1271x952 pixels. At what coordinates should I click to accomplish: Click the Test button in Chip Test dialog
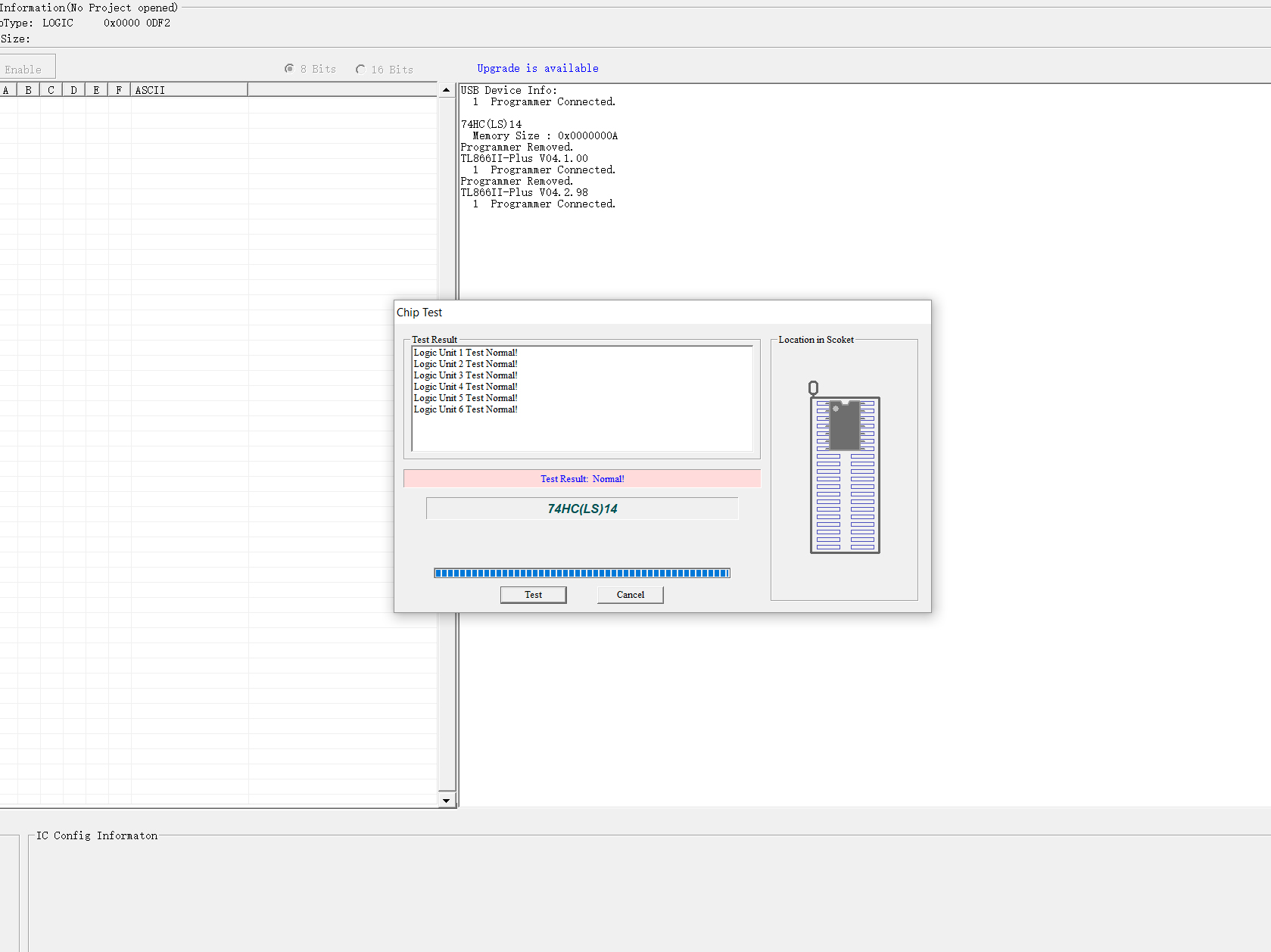click(x=533, y=595)
